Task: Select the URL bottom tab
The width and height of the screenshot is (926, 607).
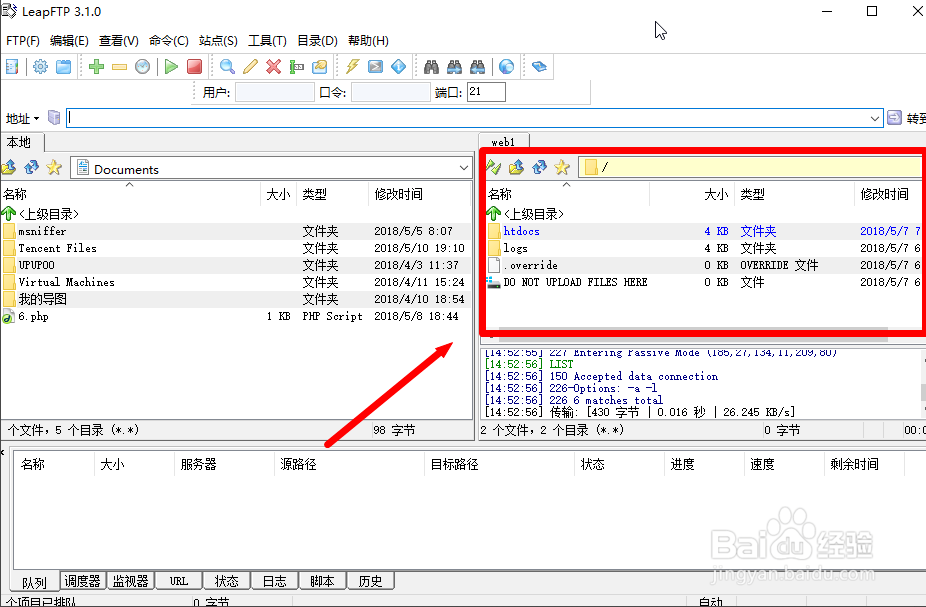Action: (179, 581)
